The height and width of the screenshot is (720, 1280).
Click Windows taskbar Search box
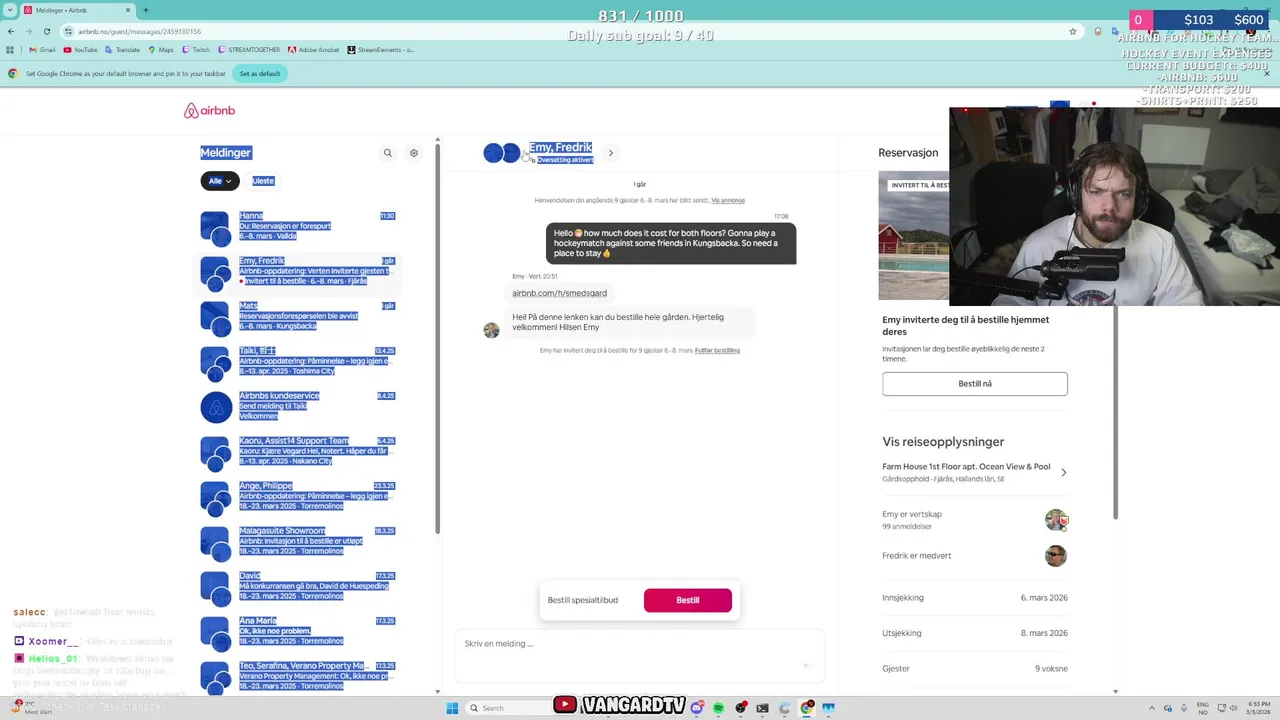[510, 708]
